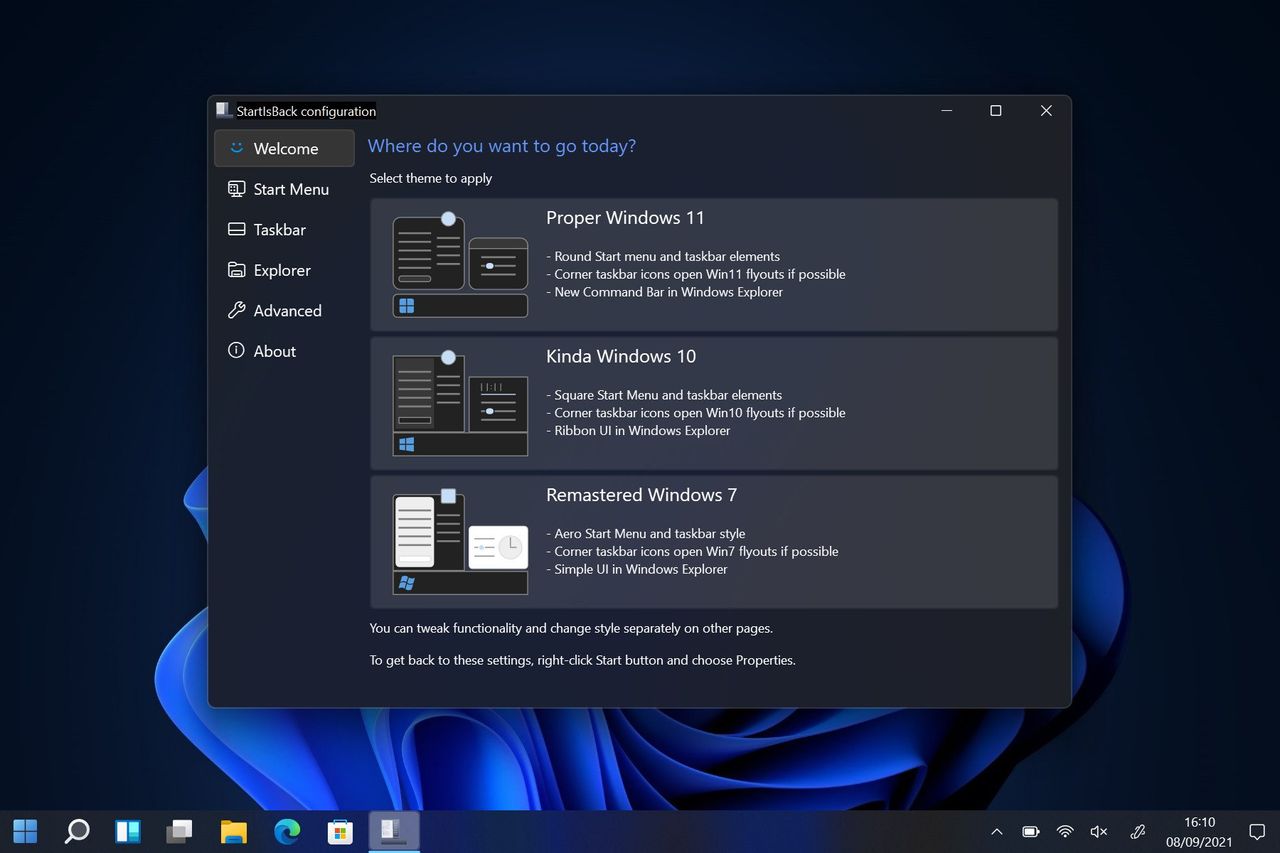The image size is (1280, 853).
Task: Open the About page
Action: [284, 351]
